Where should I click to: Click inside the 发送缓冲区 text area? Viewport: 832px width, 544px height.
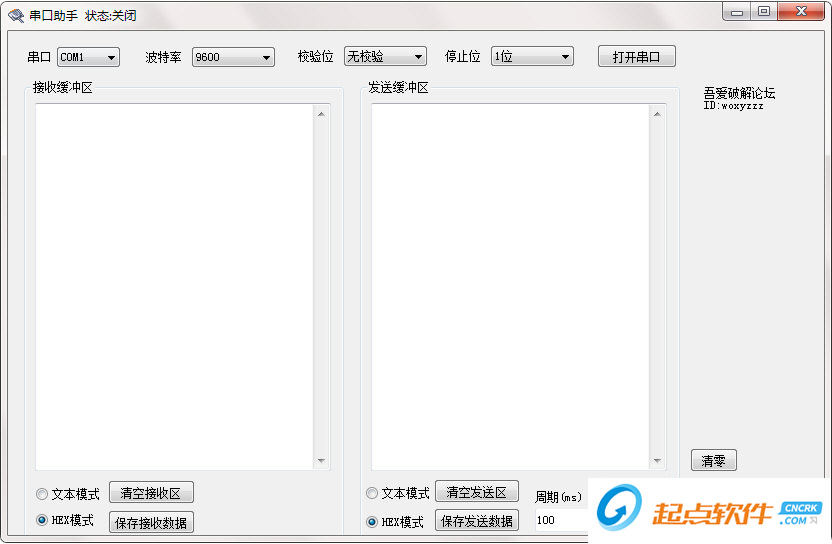tap(510, 287)
